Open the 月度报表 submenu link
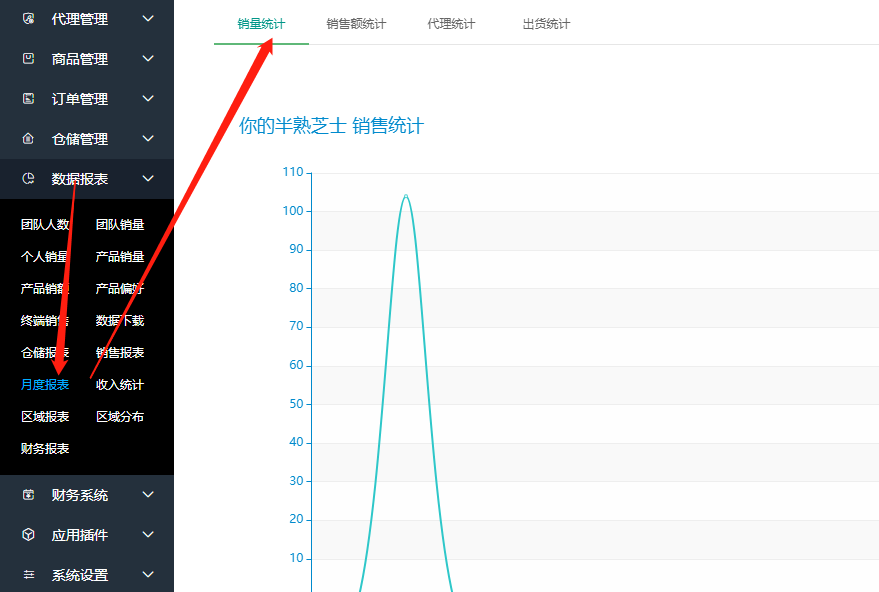 45,385
